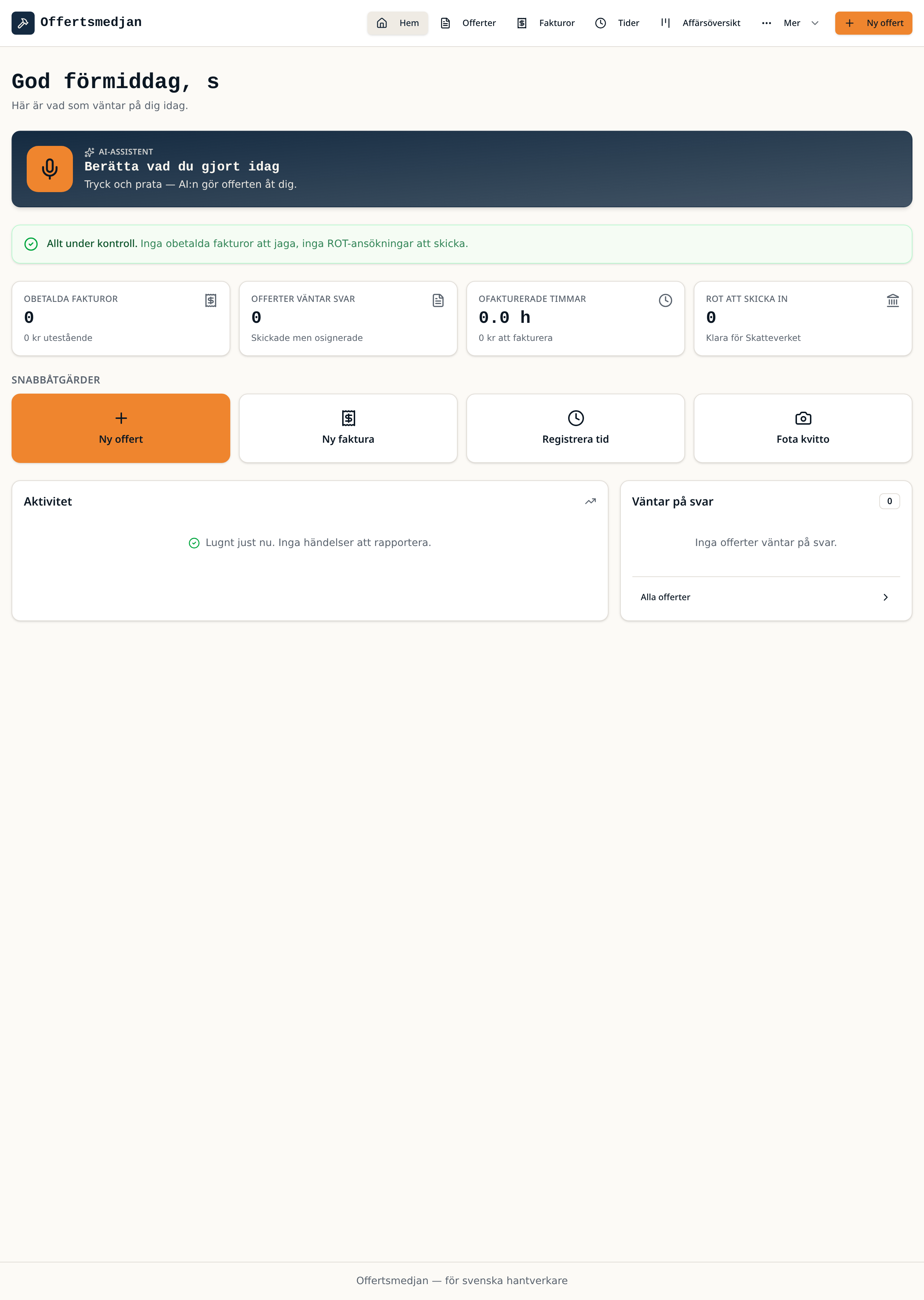Open the Obetalda fakturor card

click(x=121, y=318)
